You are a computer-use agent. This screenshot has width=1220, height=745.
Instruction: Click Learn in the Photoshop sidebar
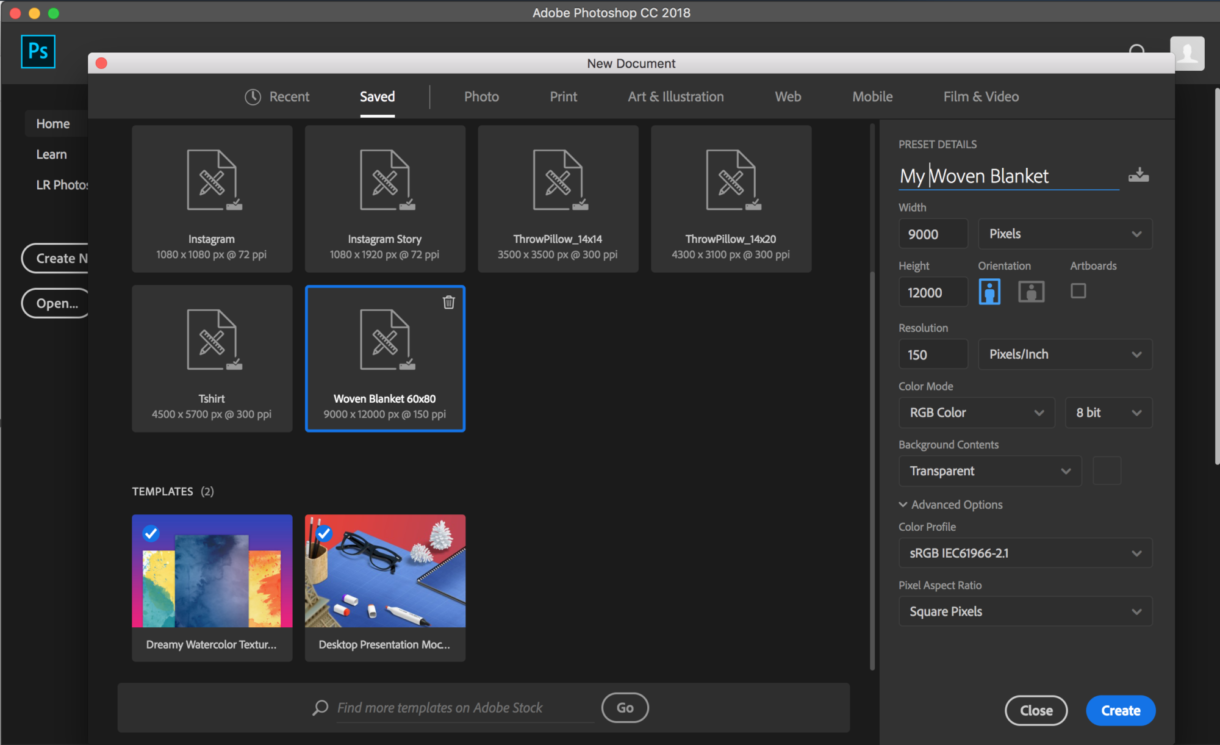52,155
